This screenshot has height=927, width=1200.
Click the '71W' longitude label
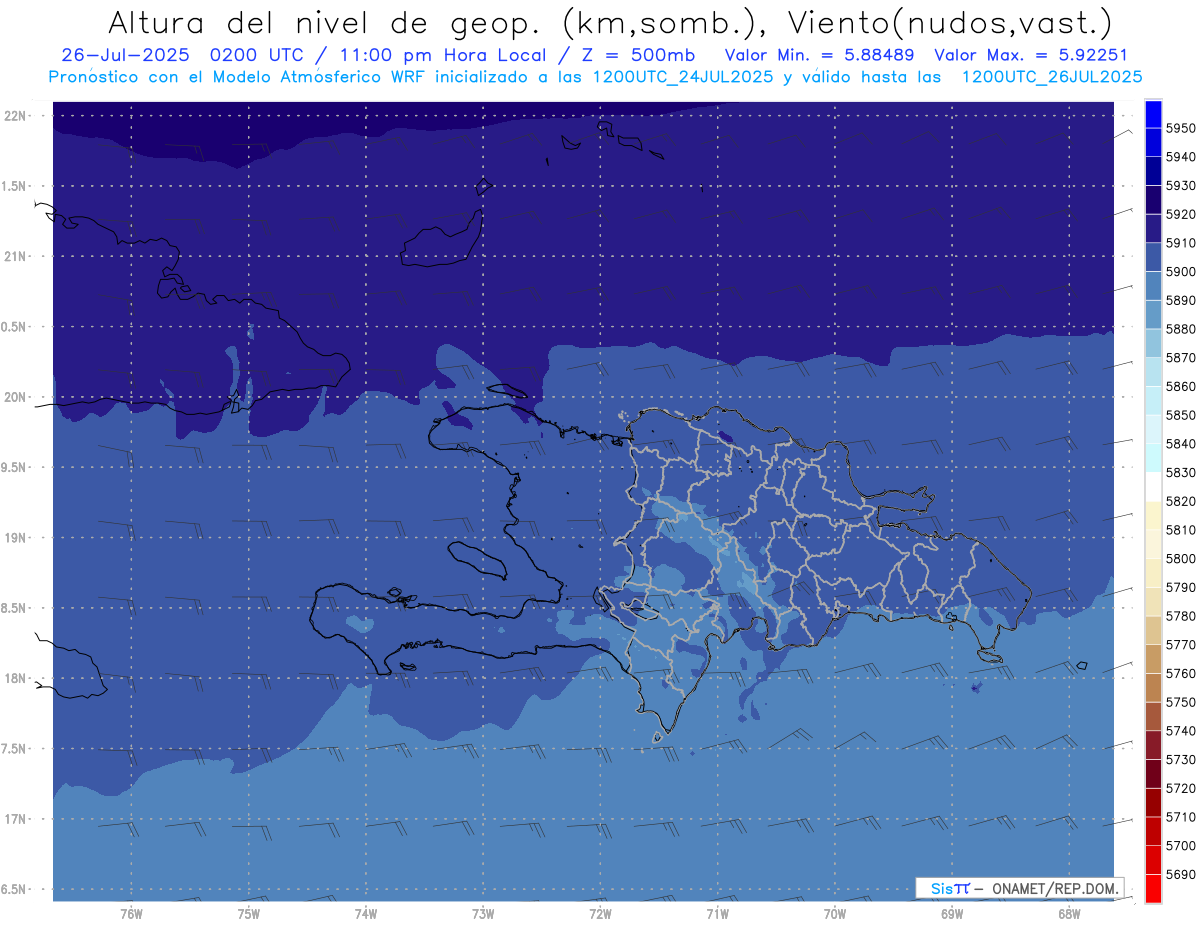click(717, 913)
